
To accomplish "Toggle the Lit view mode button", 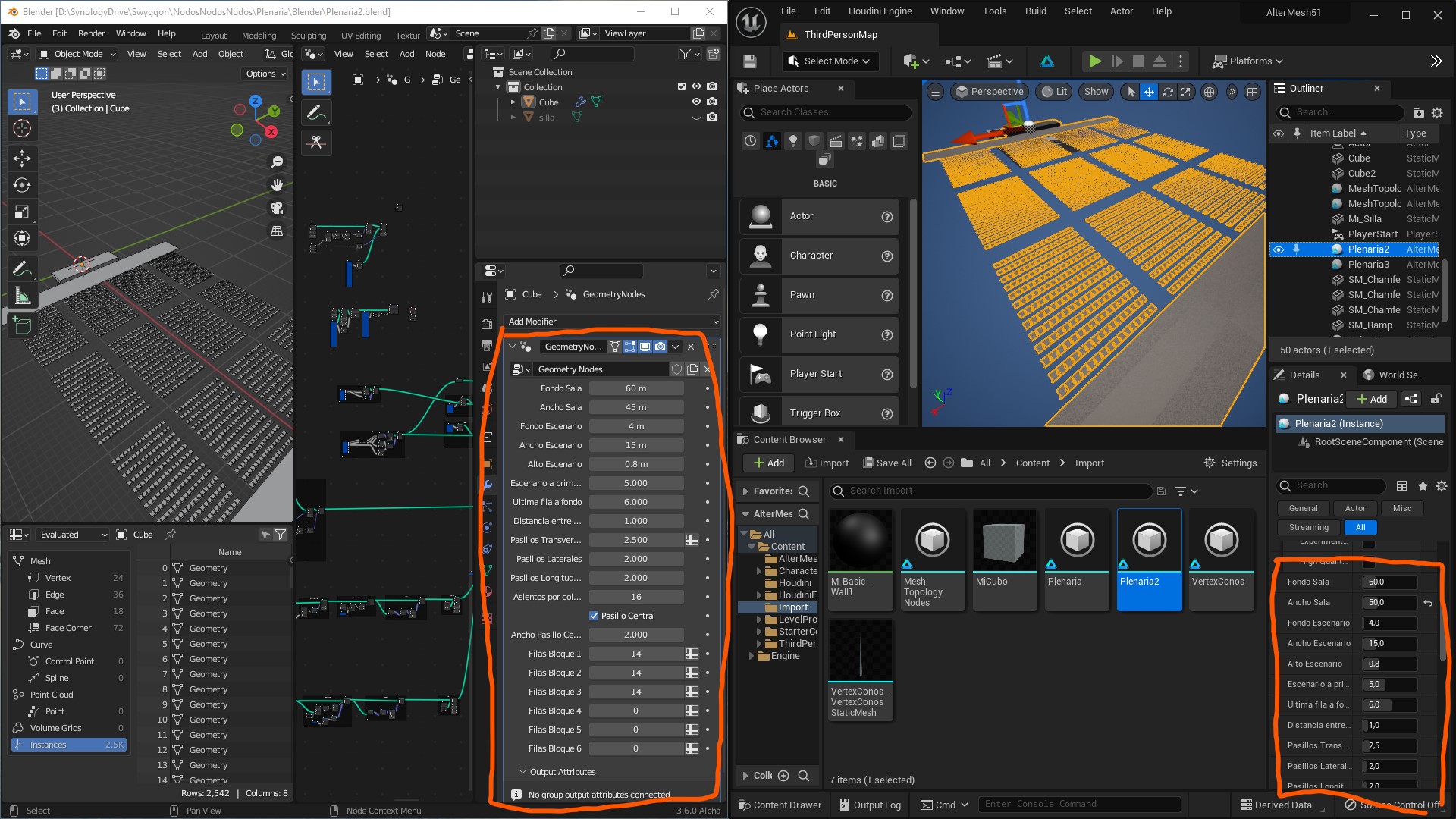I will coord(1053,92).
